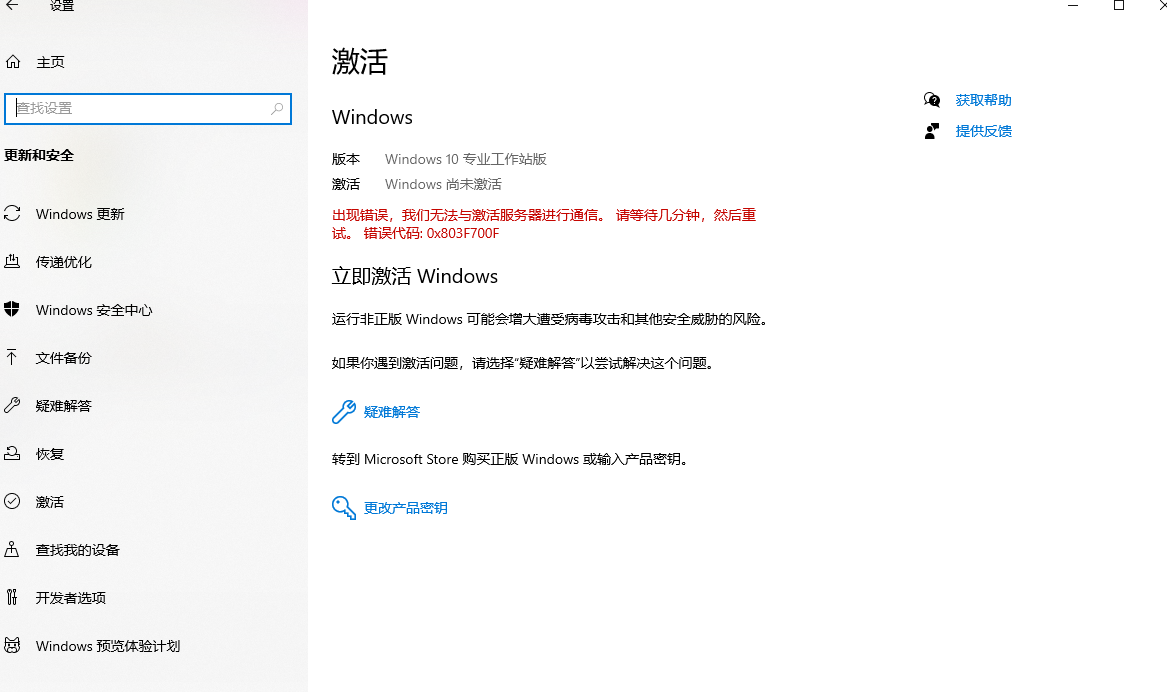The height and width of the screenshot is (692, 1167).
Task: Click the sidebar 疑难解答 wrench icon
Action: [12, 406]
